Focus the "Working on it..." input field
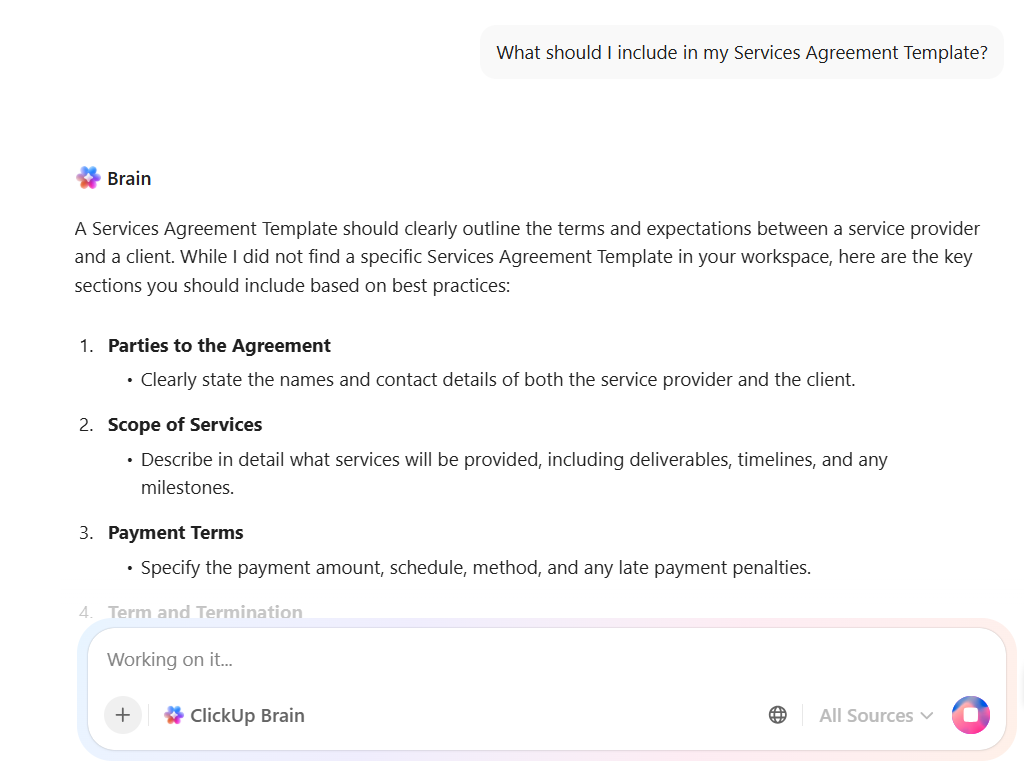The width and height of the screenshot is (1024, 774). pos(500,660)
